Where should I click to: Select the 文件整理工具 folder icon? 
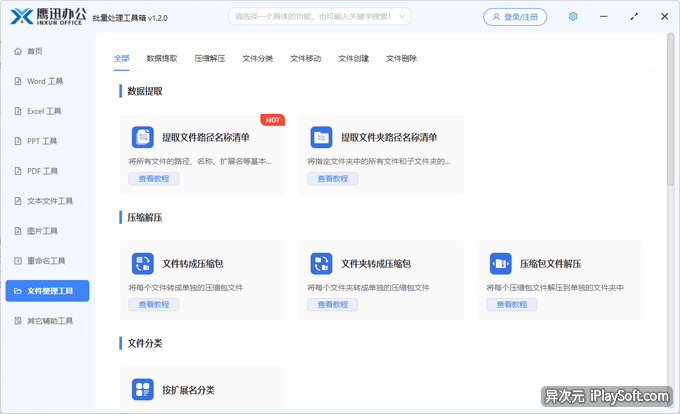[18, 291]
